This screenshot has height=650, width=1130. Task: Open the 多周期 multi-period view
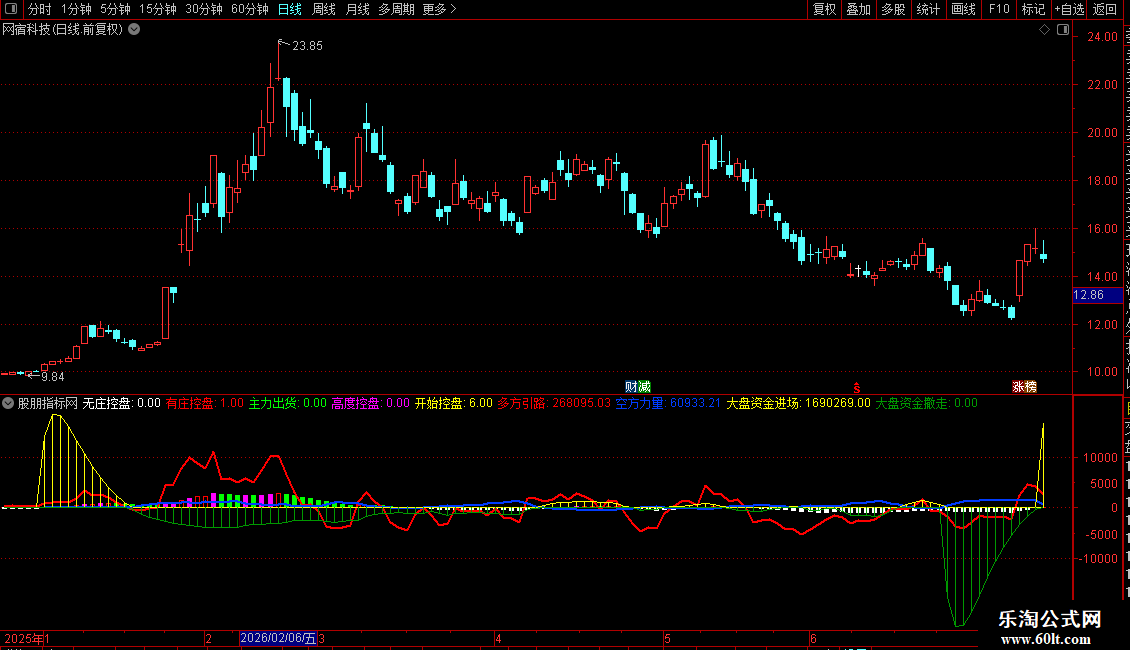pos(396,9)
